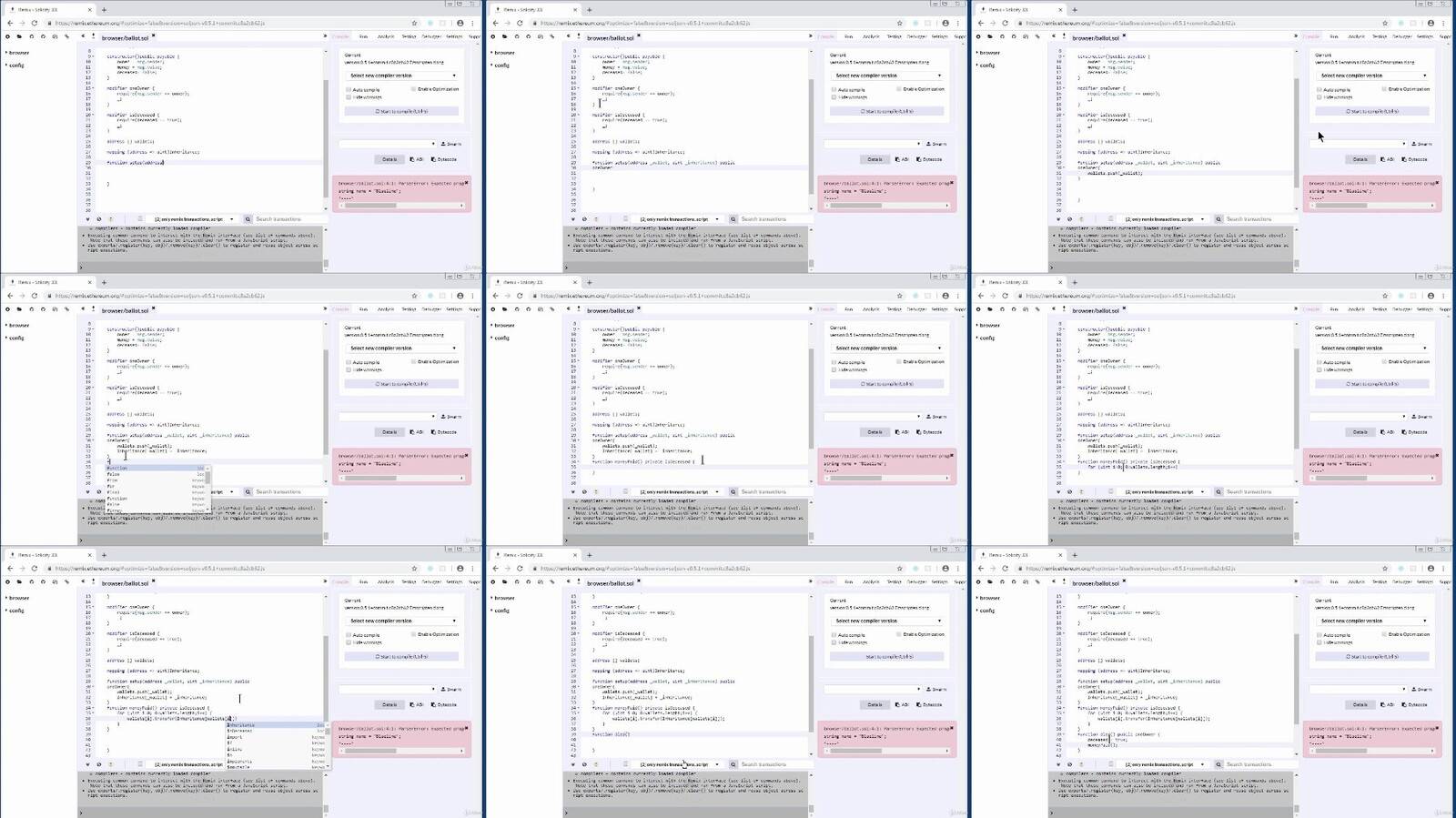This screenshot has width=1456, height=818.
Task: Click clear console icon in bottom-left window
Action: coord(99,764)
